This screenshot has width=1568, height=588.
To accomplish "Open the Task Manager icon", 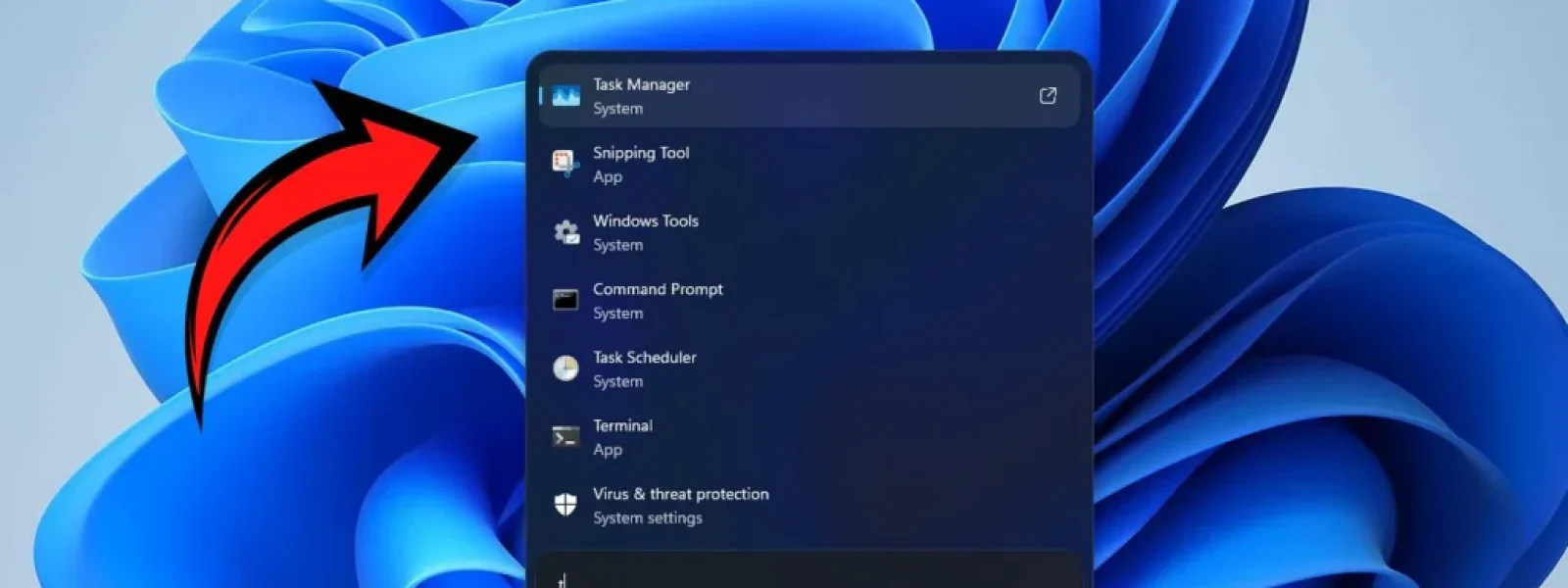I will 565,96.
